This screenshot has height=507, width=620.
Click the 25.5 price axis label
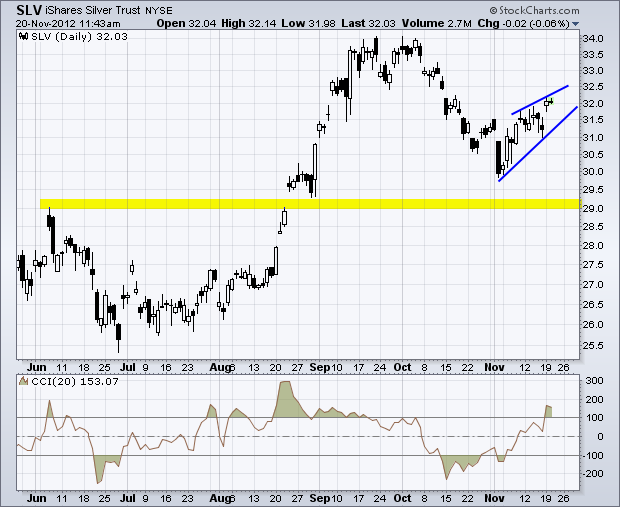[x=593, y=346]
